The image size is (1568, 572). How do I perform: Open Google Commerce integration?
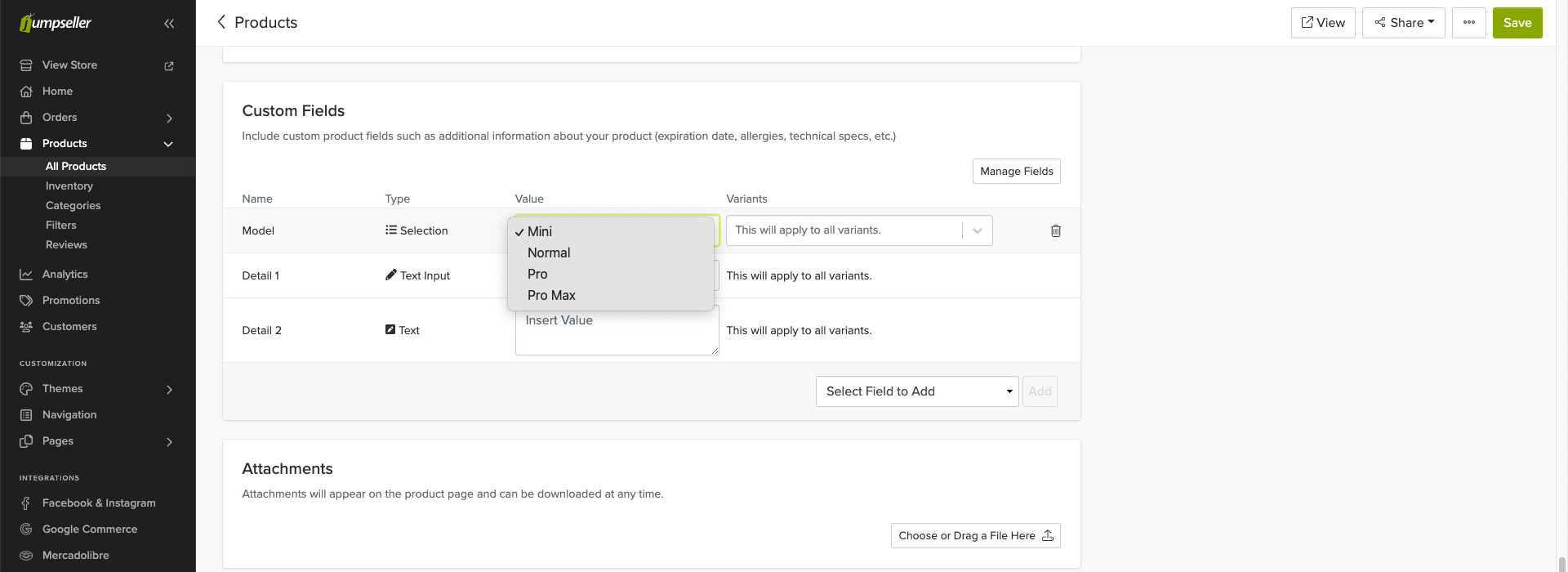click(89, 530)
